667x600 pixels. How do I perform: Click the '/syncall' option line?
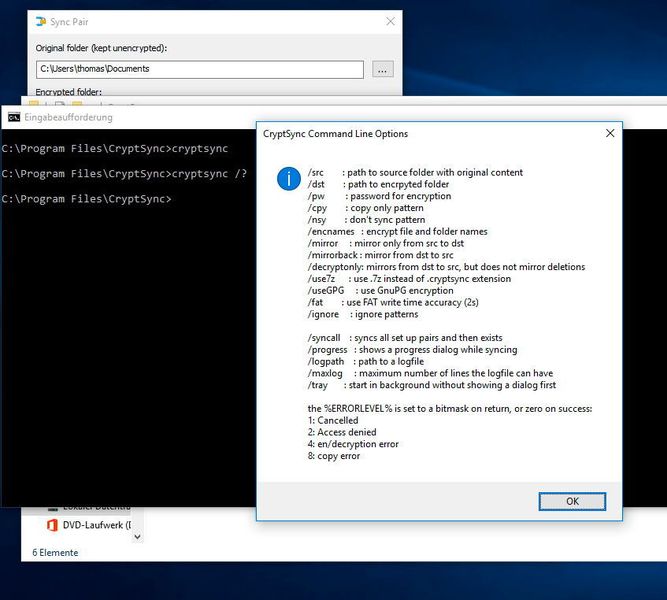coord(405,338)
